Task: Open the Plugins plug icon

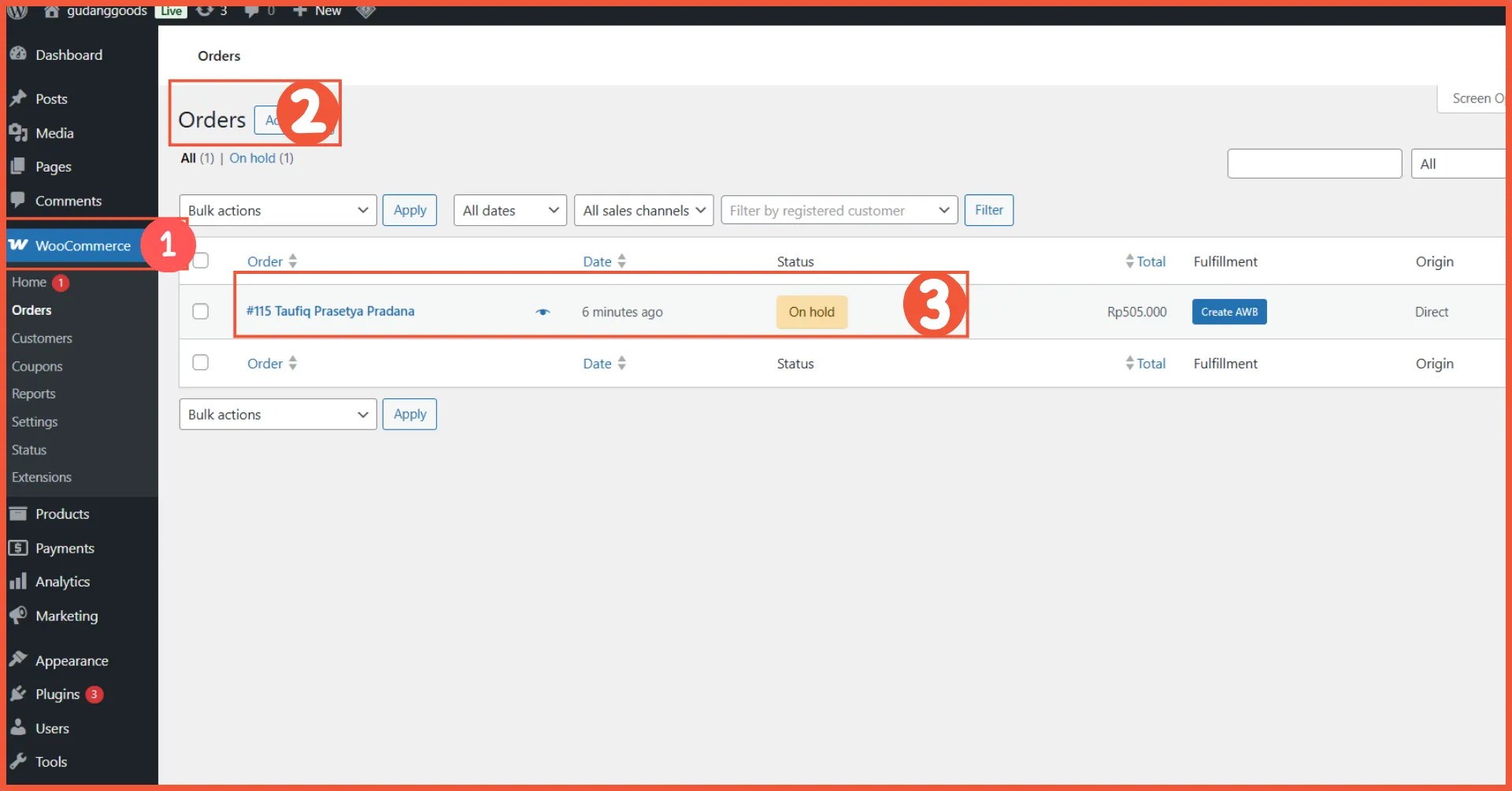Action: tap(18, 694)
